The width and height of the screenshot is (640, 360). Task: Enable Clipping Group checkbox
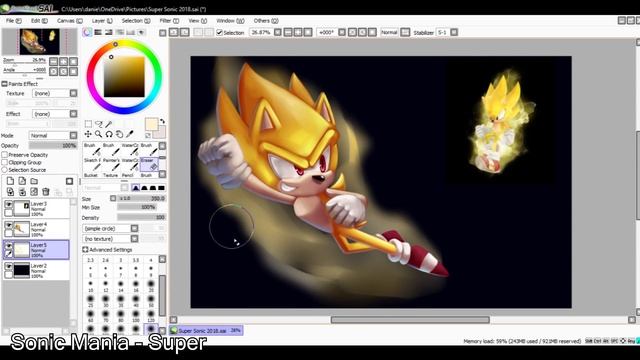pyautogui.click(x=5, y=162)
